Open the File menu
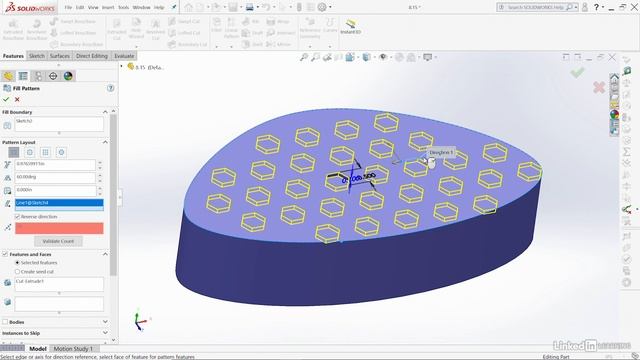640x360 pixels. coord(68,7)
